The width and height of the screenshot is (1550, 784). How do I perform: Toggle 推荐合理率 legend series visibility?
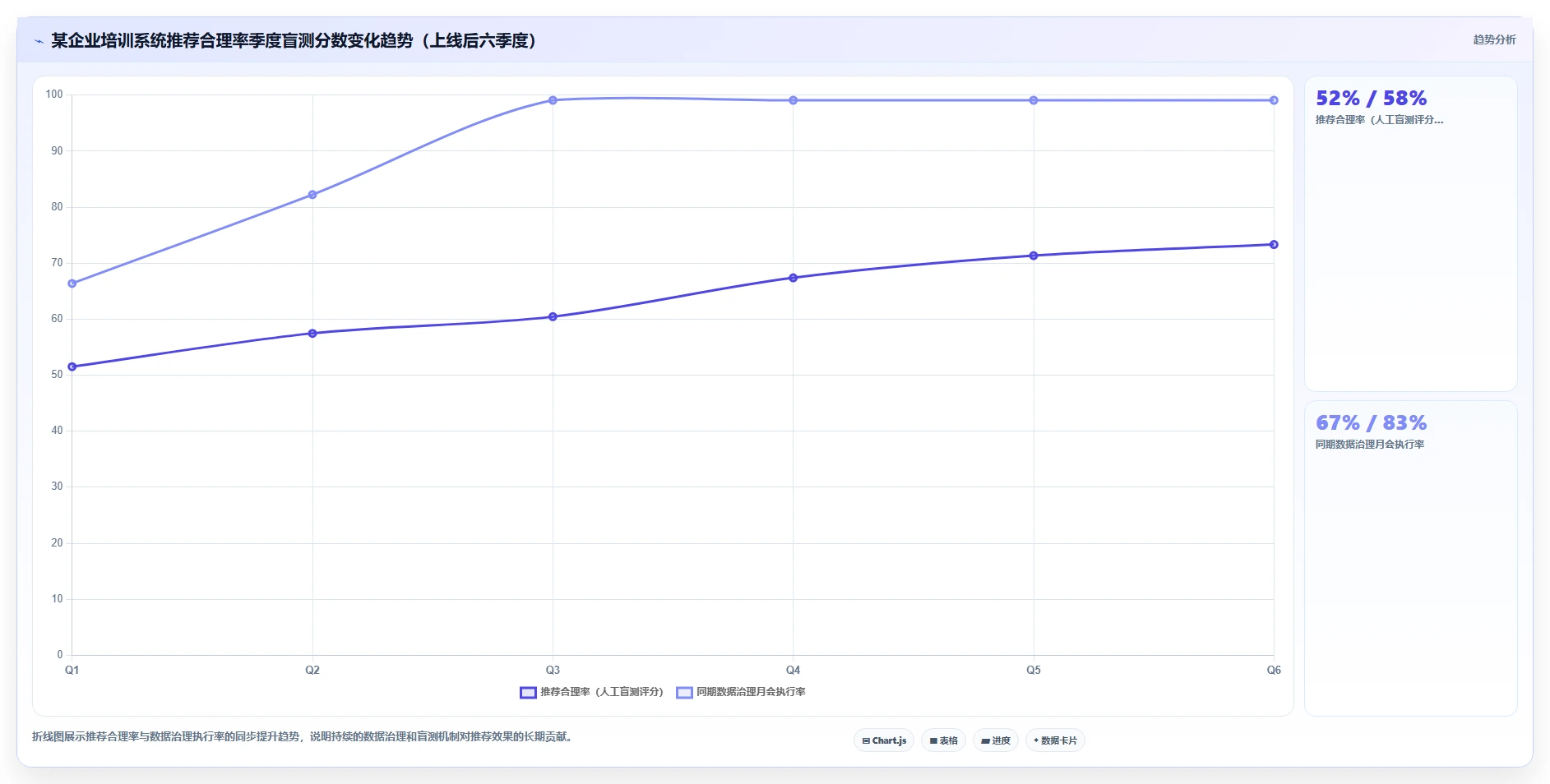point(591,692)
